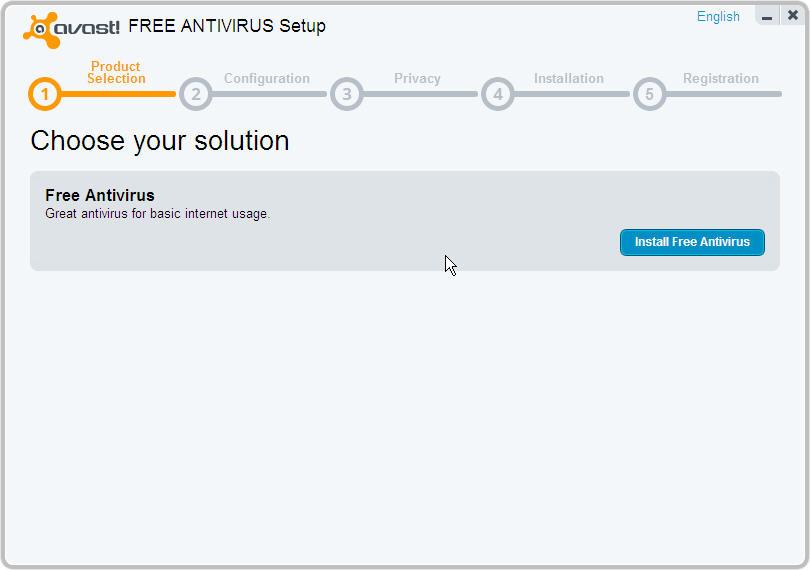
Task: Go to the Product Selection step label
Action: 116,72
